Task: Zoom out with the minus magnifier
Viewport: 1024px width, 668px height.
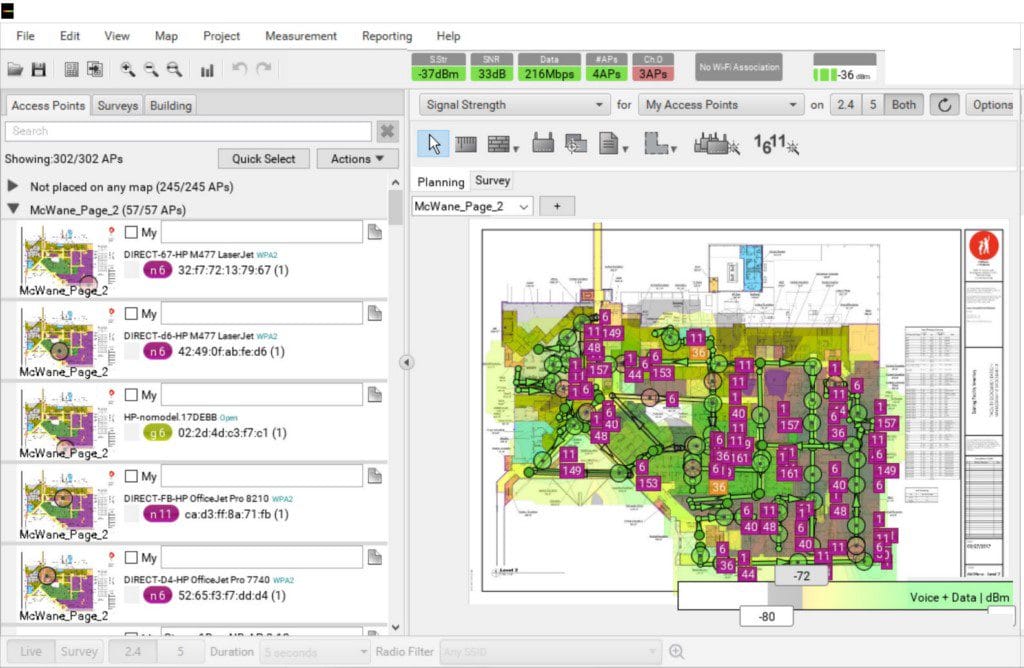Action: click(x=151, y=69)
